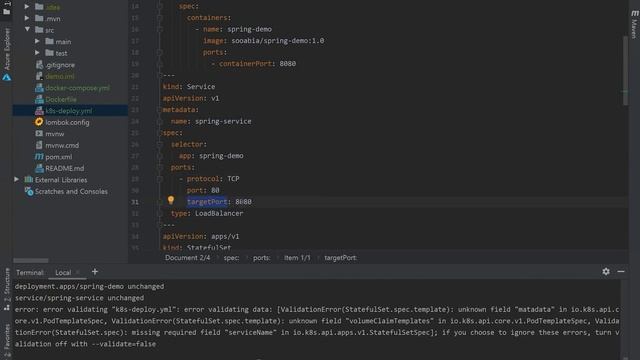Toggle the Project tool window button
This screenshot has height=360, width=640.
(7, 8)
